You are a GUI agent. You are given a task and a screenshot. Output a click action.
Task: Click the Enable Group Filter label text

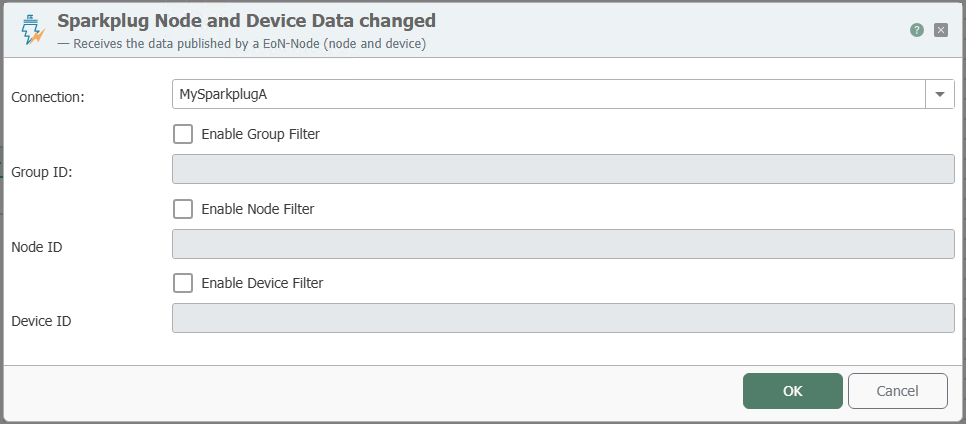(x=261, y=134)
